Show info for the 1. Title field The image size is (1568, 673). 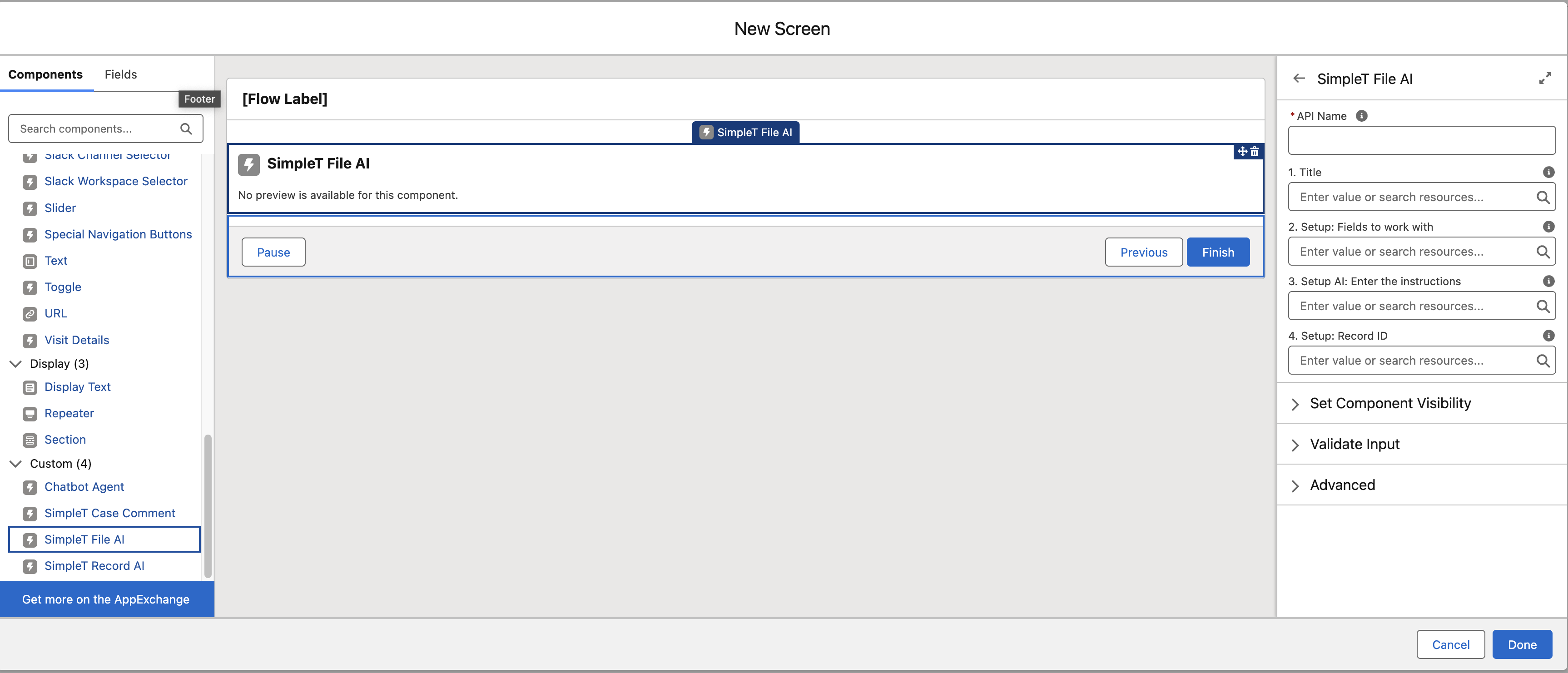coord(1548,172)
